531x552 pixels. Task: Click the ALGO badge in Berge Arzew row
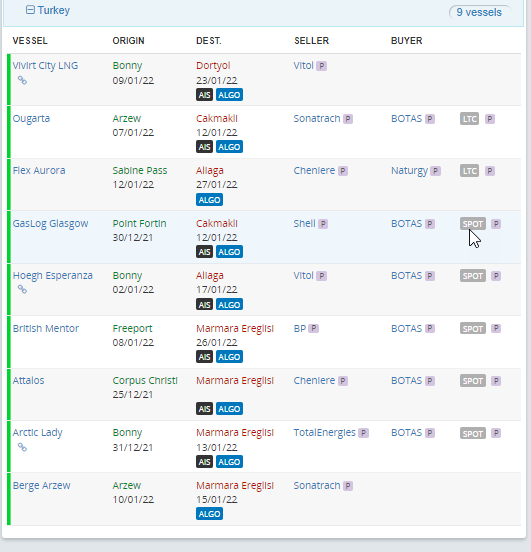pos(209,514)
